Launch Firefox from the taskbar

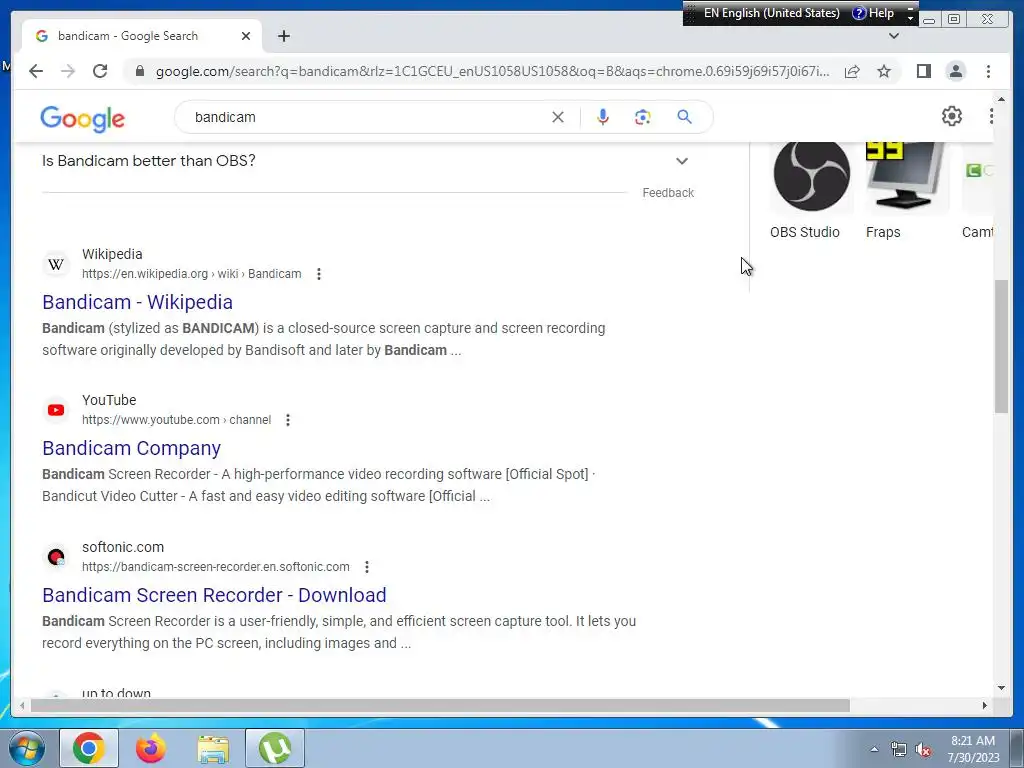coord(151,748)
